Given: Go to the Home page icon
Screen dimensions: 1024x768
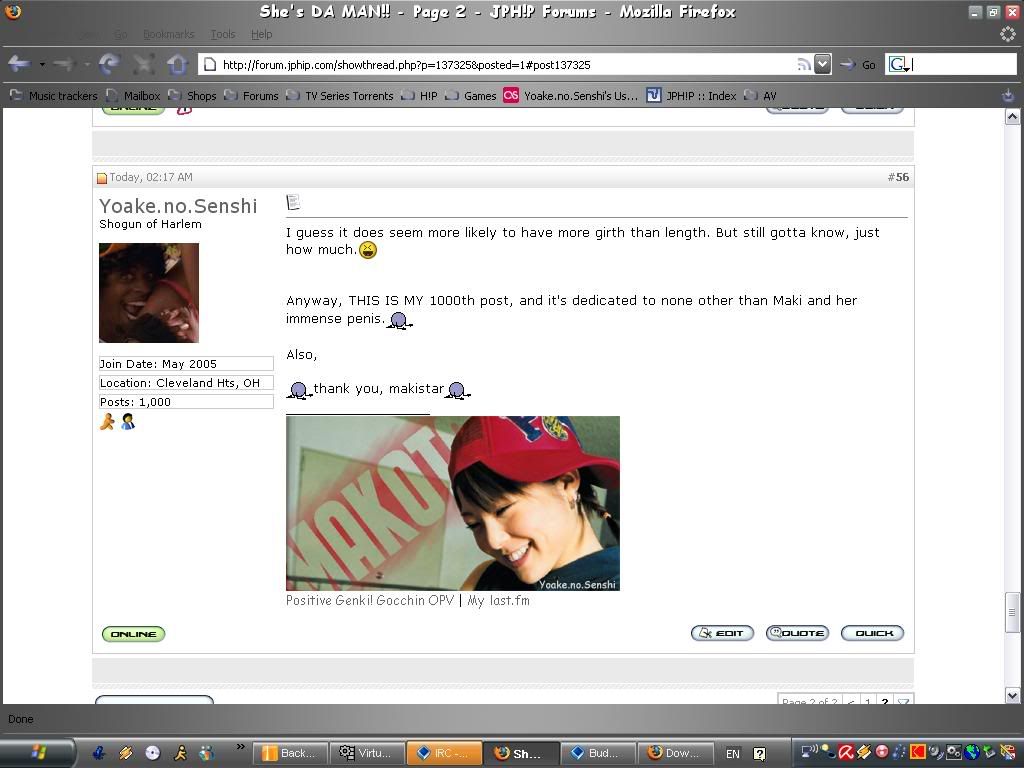Looking at the screenshot, I should coord(178,63).
